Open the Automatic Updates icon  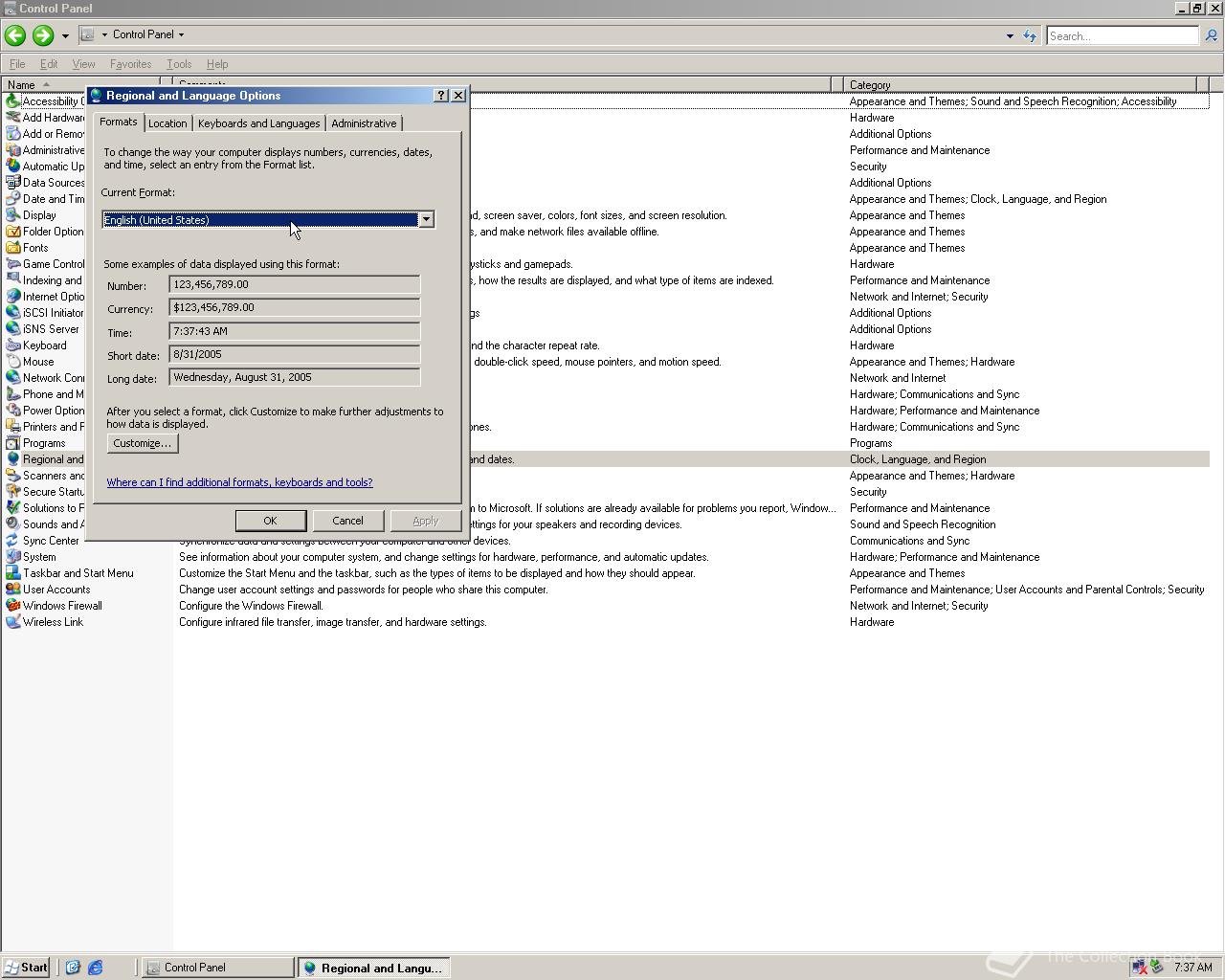point(13,167)
